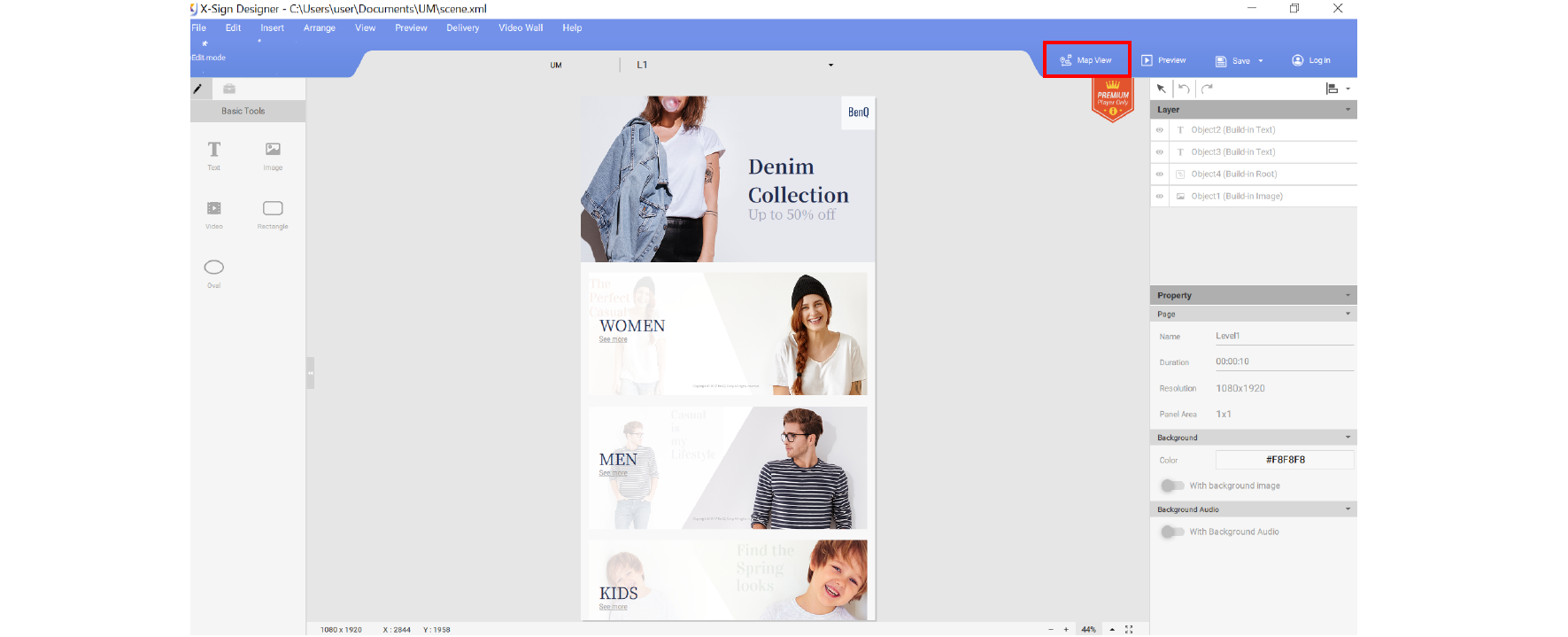
Task: Open the Video Wall menu
Action: tap(521, 28)
